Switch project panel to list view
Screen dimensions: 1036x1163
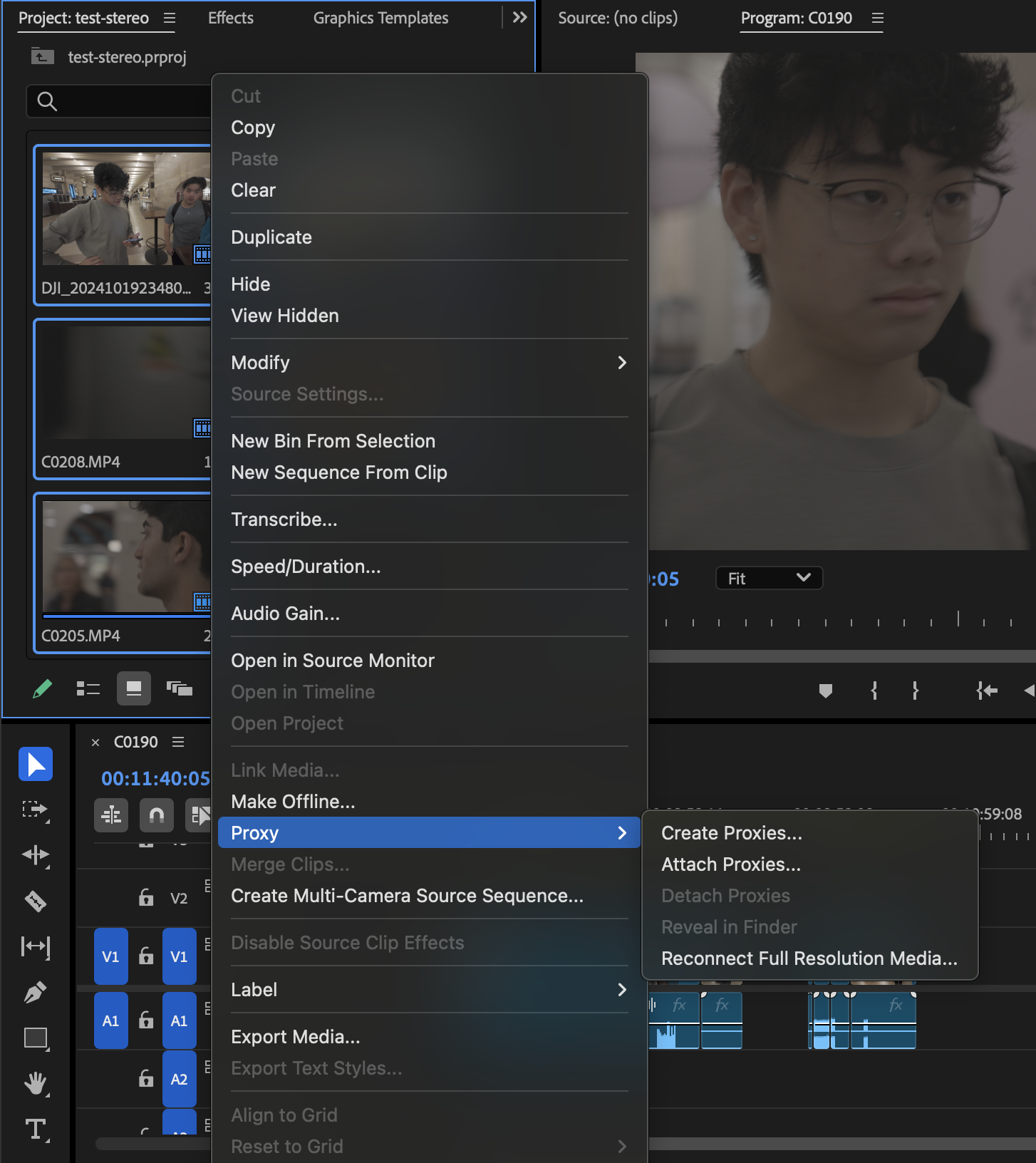click(88, 688)
